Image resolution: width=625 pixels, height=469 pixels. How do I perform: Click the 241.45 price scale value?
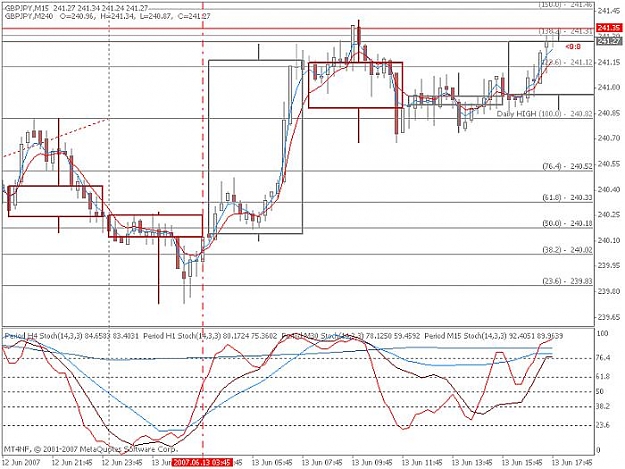click(609, 11)
